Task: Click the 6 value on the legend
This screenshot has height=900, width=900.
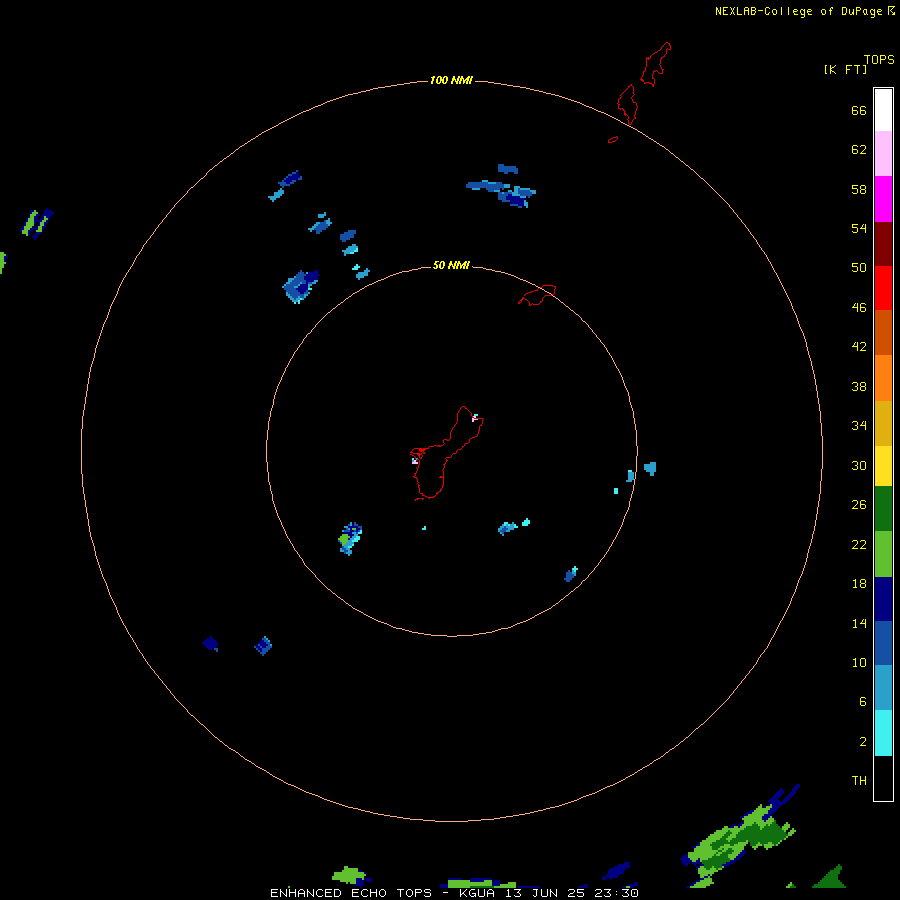Action: tap(863, 702)
